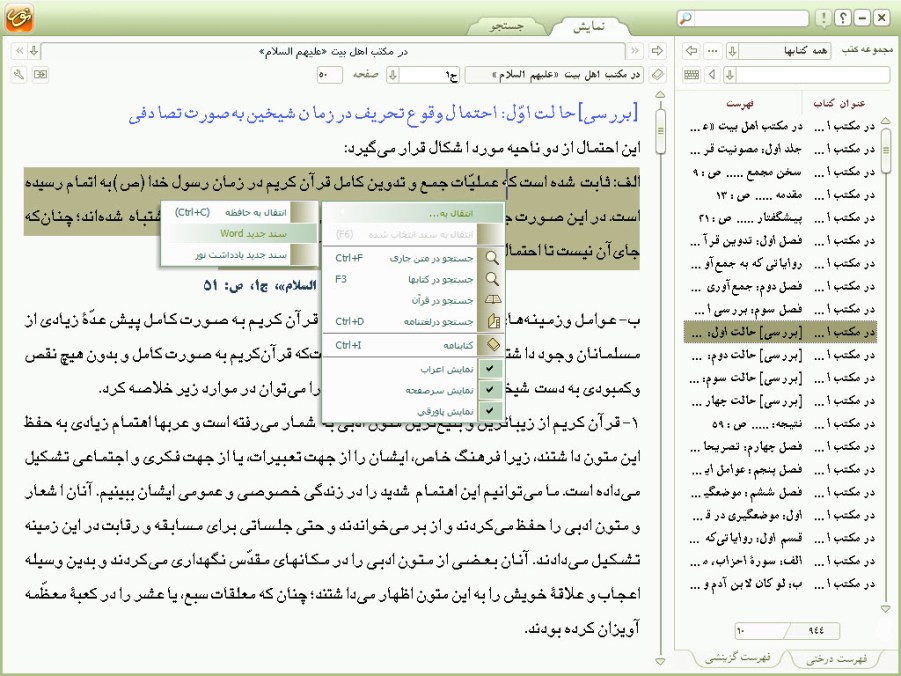The image size is (901, 676).
Task: Select the row فصل پنجم: عوامل
Action: pyautogui.click(x=780, y=469)
